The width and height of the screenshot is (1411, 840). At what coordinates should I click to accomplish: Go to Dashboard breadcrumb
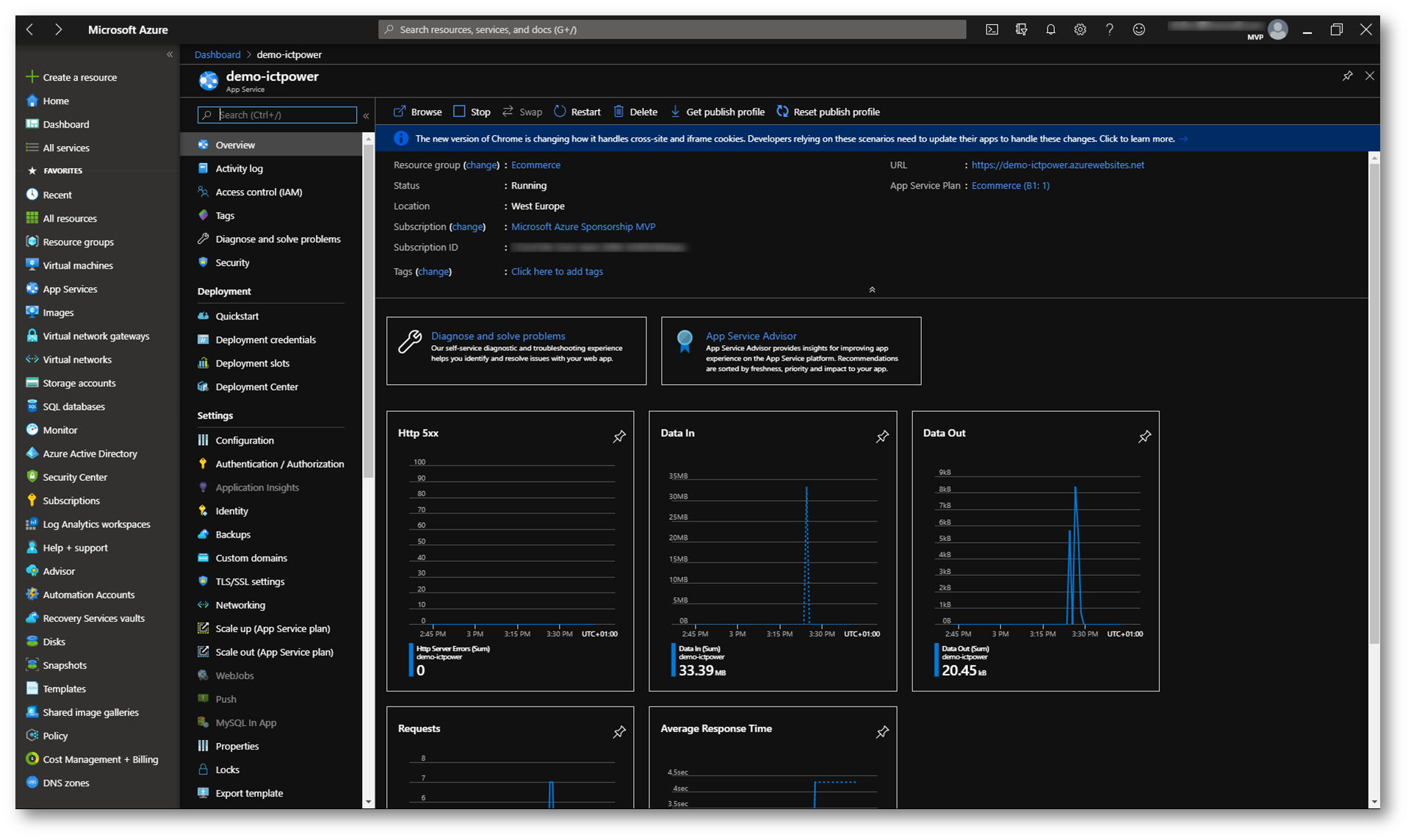tap(217, 54)
